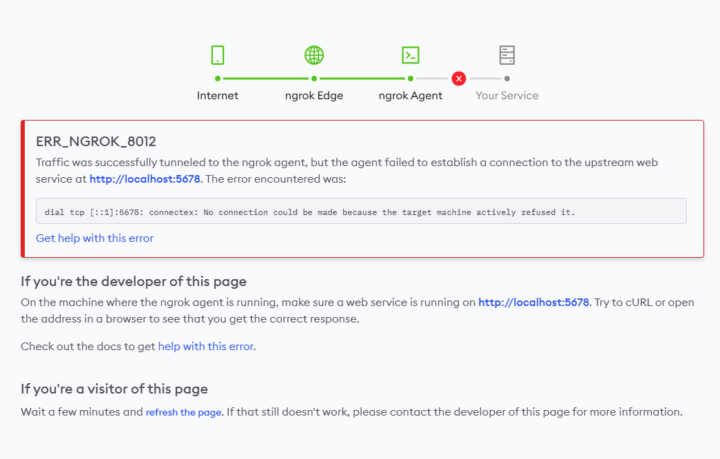Click the refresh the page link
The image size is (720, 459).
click(184, 412)
